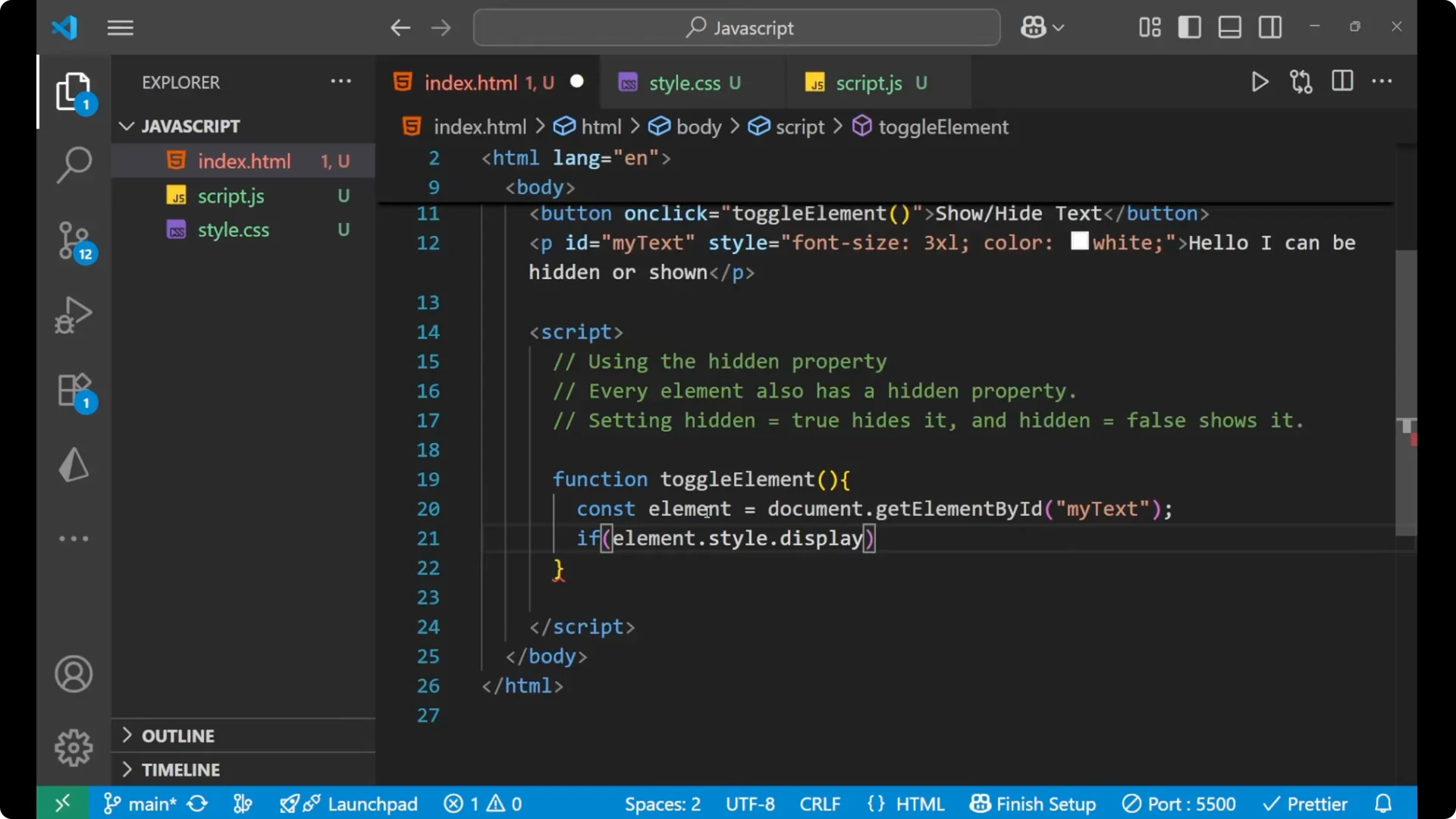Open Port 5500 status bar item

1178,803
